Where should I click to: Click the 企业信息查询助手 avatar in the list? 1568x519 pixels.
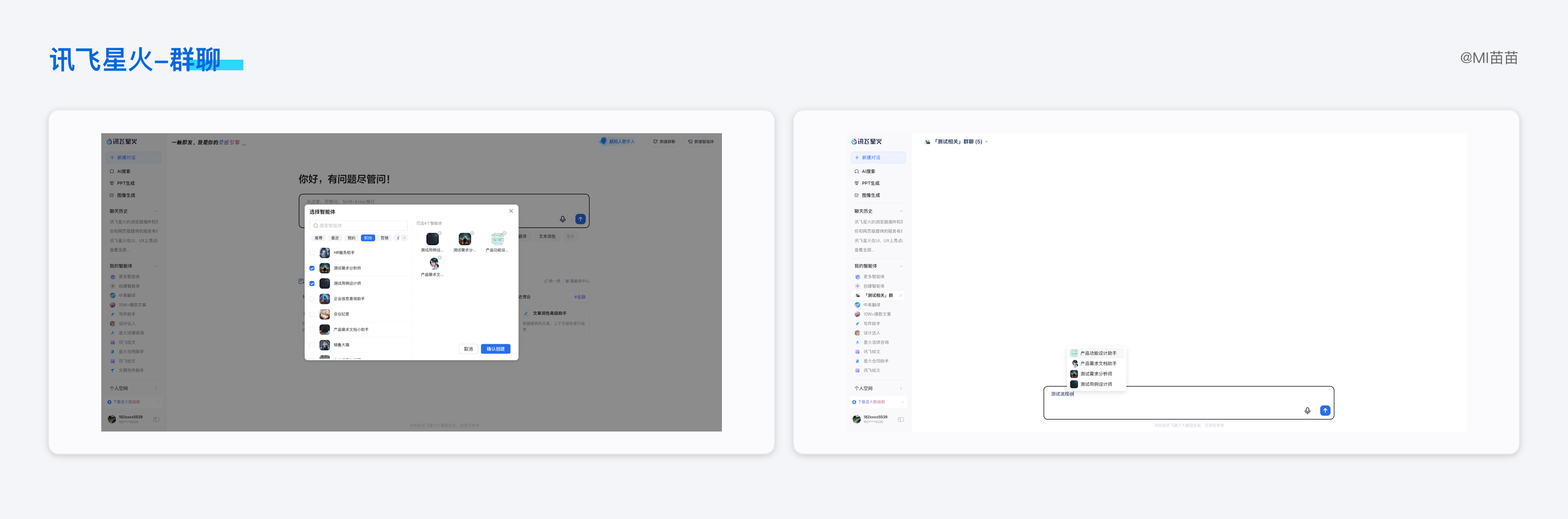coord(325,298)
